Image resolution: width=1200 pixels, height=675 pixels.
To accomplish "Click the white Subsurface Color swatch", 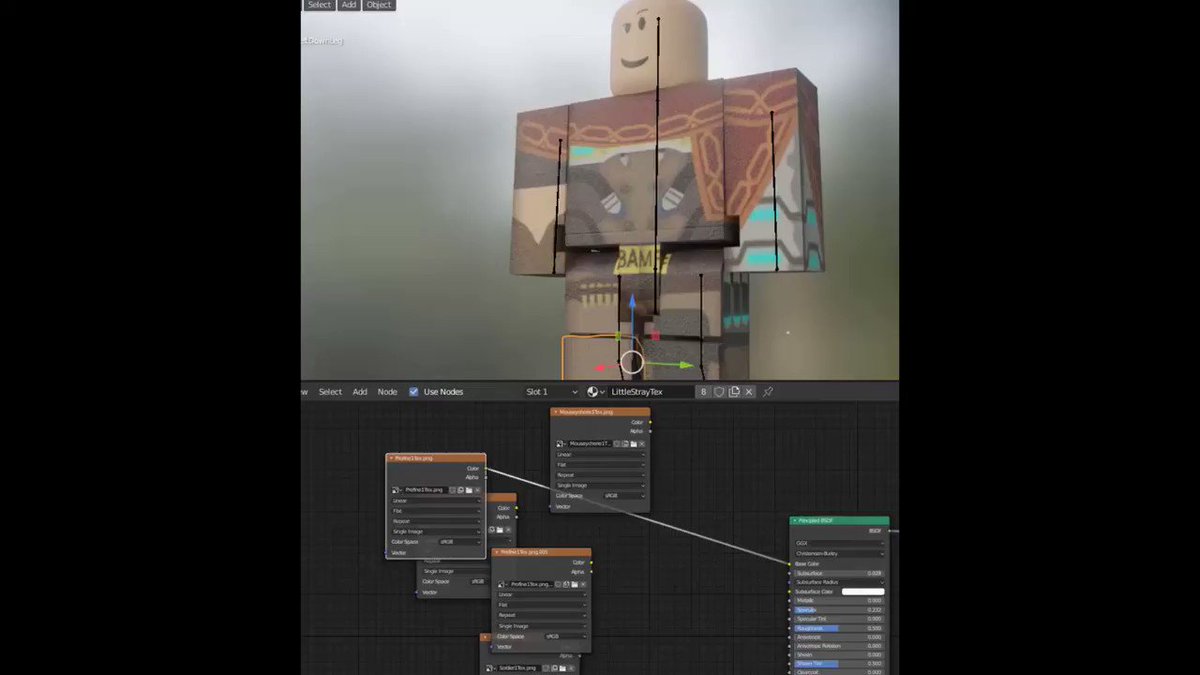I will click(863, 592).
